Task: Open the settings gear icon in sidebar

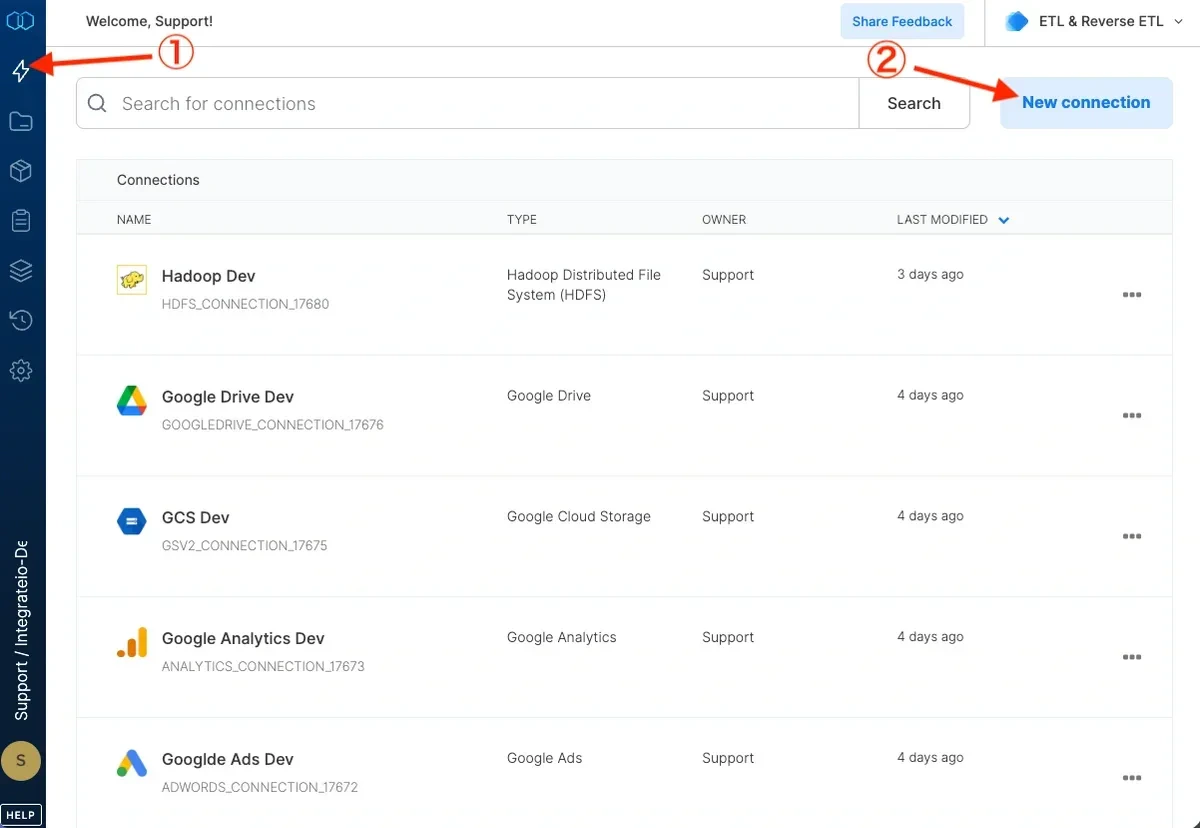Action: pyautogui.click(x=21, y=371)
